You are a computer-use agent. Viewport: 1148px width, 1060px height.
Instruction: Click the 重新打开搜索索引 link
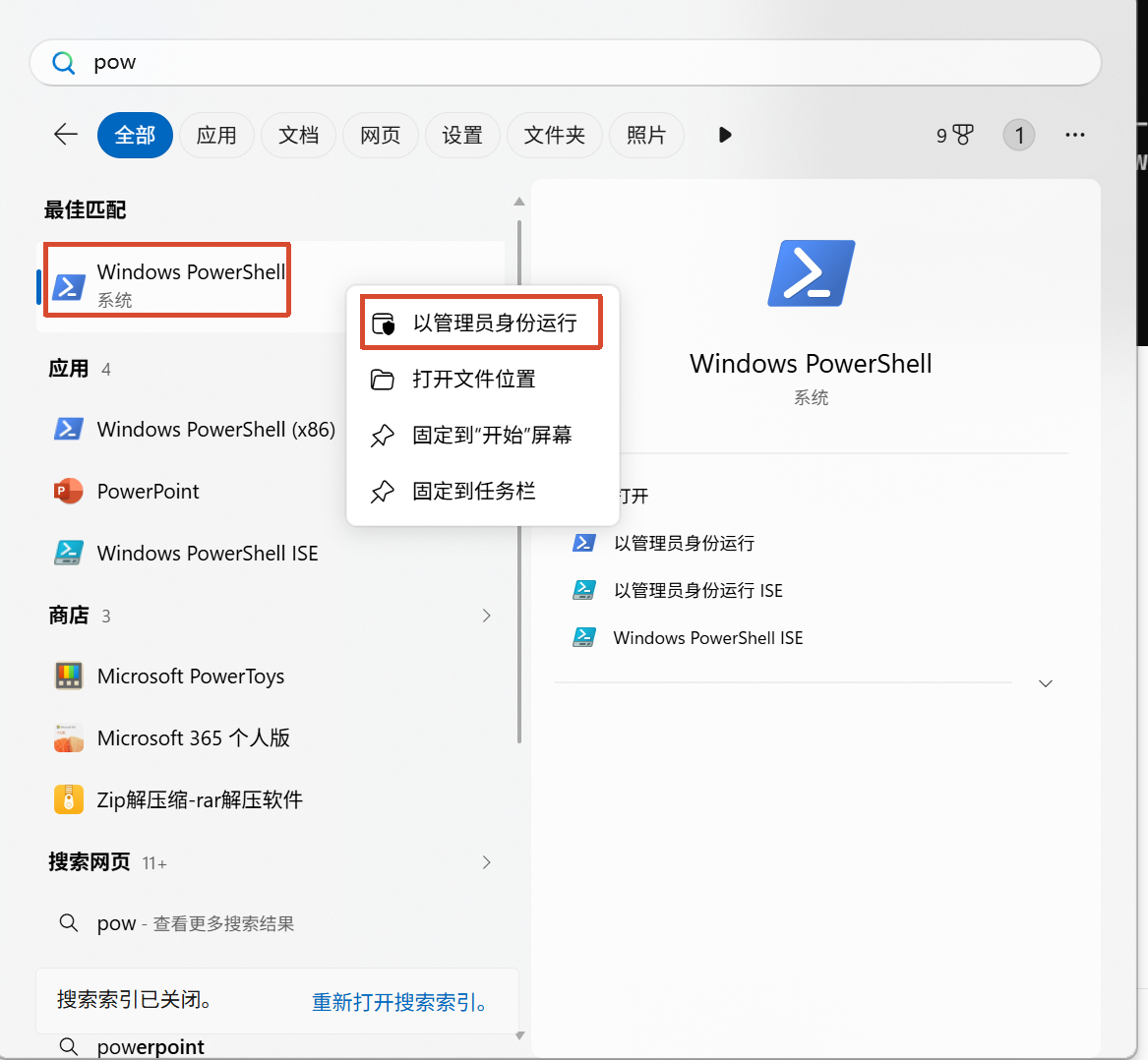pos(399,1001)
